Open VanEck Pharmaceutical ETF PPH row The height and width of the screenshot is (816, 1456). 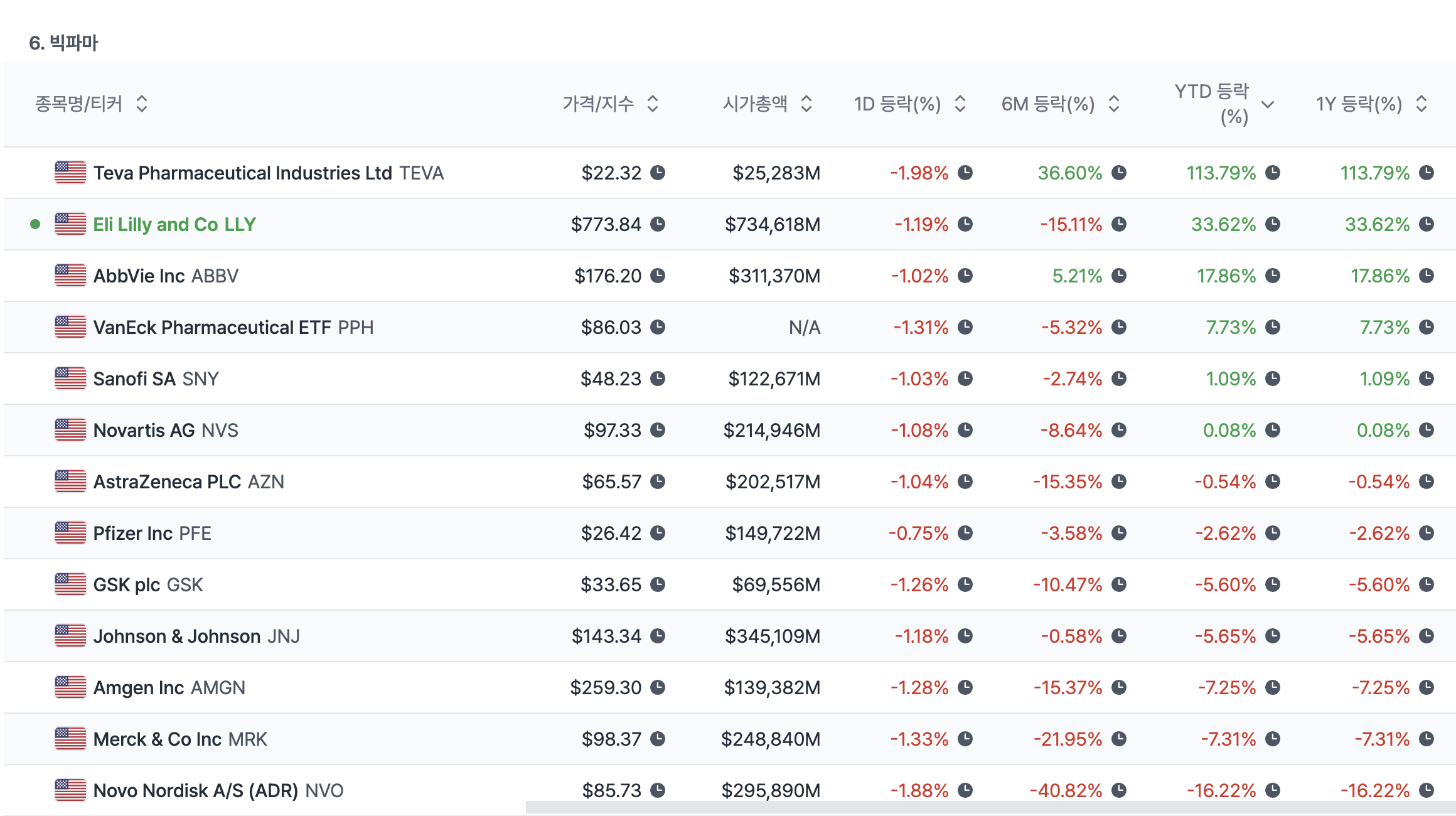(x=233, y=327)
